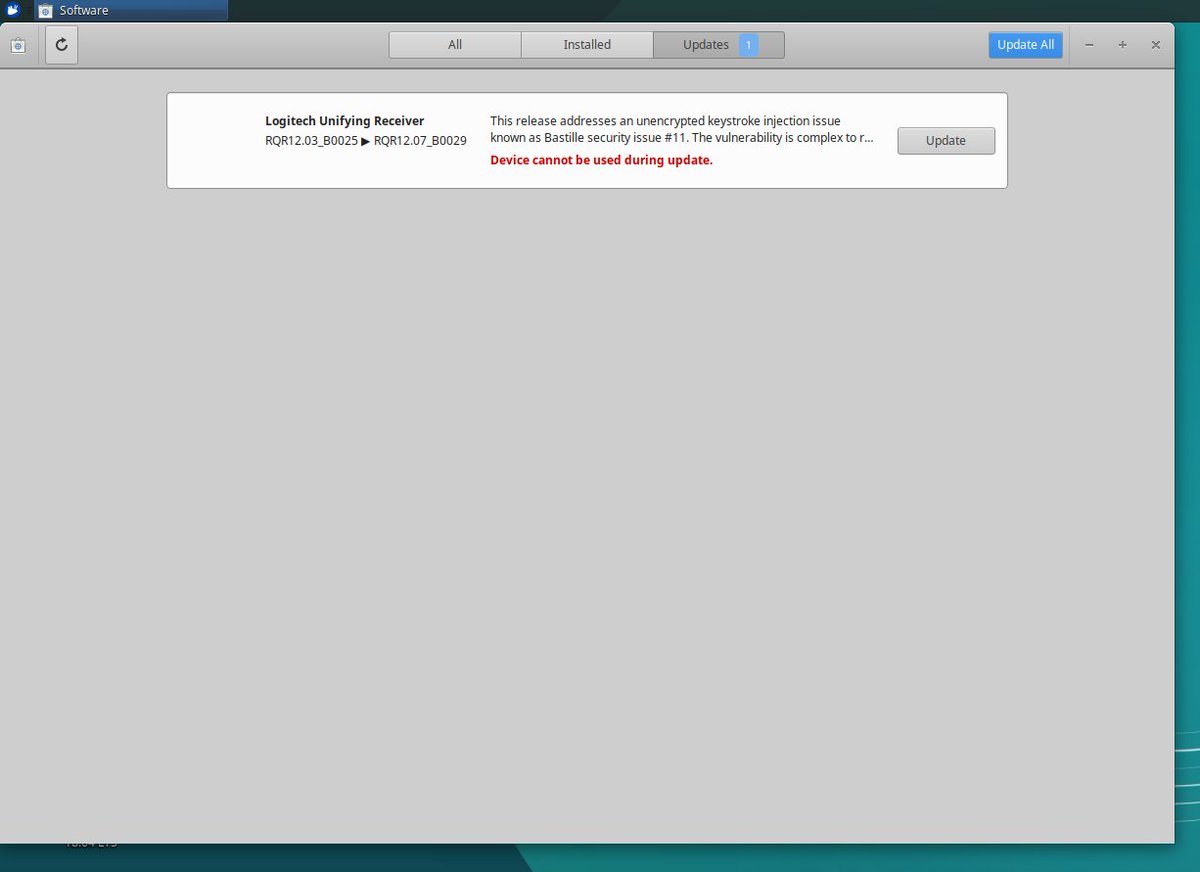Switch to the Installed tab

[587, 45]
